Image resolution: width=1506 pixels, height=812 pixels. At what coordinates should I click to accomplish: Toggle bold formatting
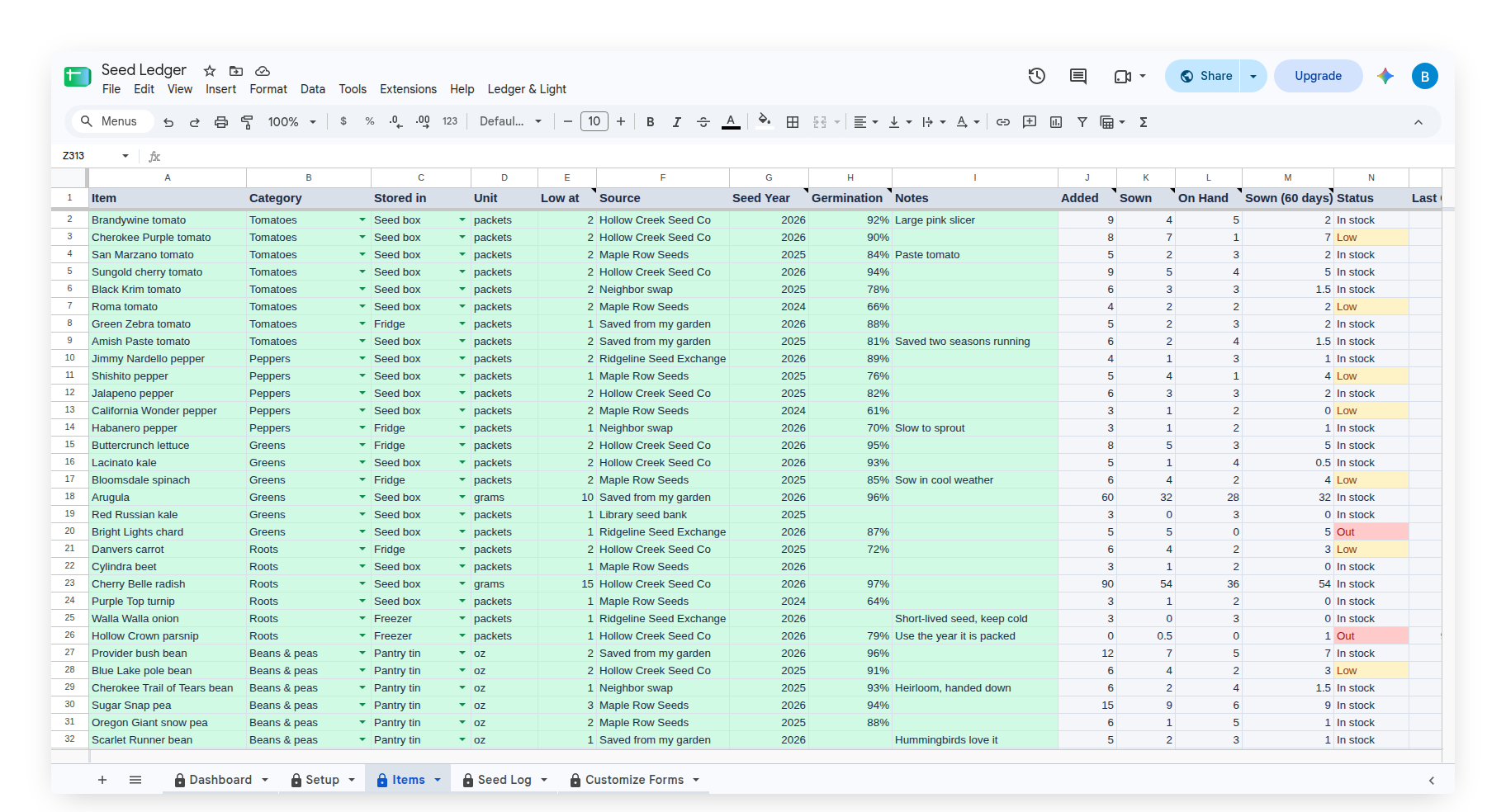[651, 122]
